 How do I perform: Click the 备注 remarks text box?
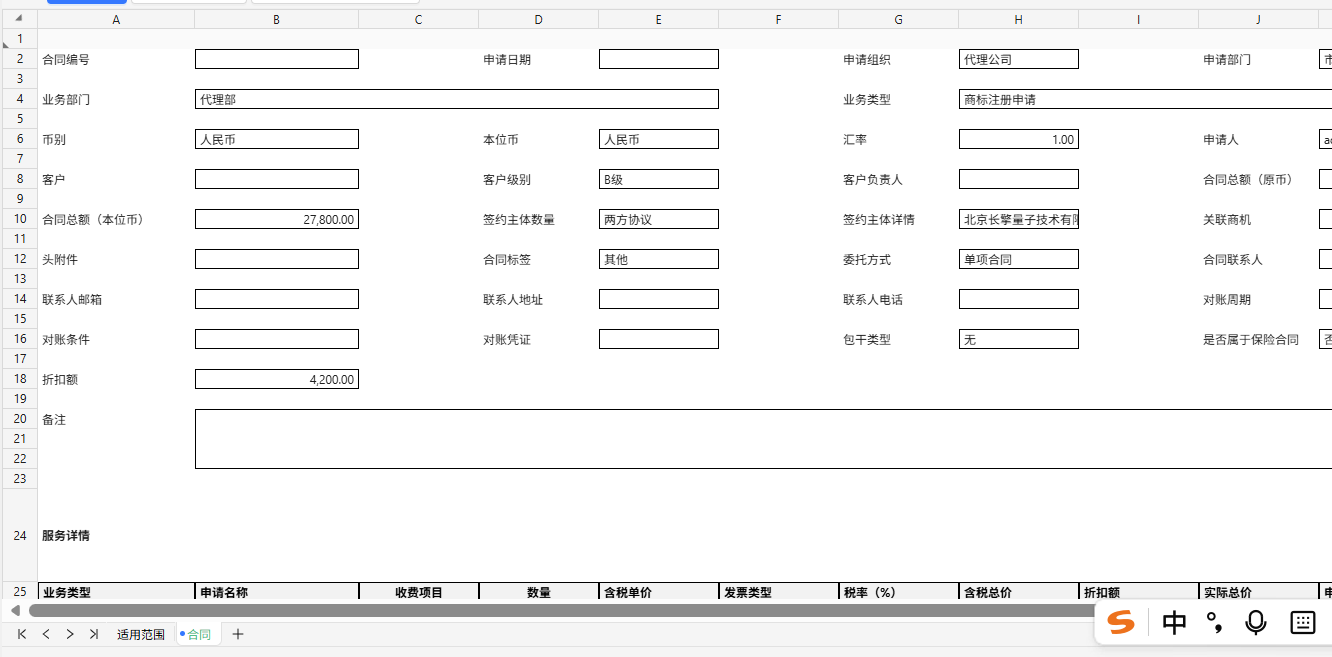pyautogui.click(x=763, y=439)
